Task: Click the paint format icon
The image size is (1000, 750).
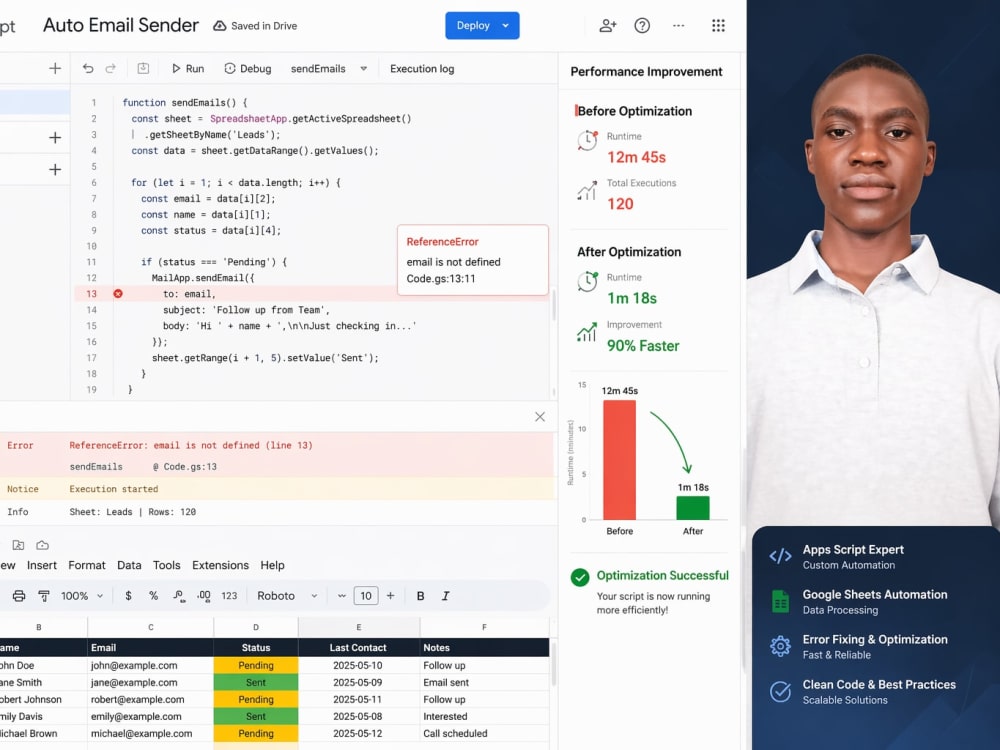Action: [x=44, y=596]
